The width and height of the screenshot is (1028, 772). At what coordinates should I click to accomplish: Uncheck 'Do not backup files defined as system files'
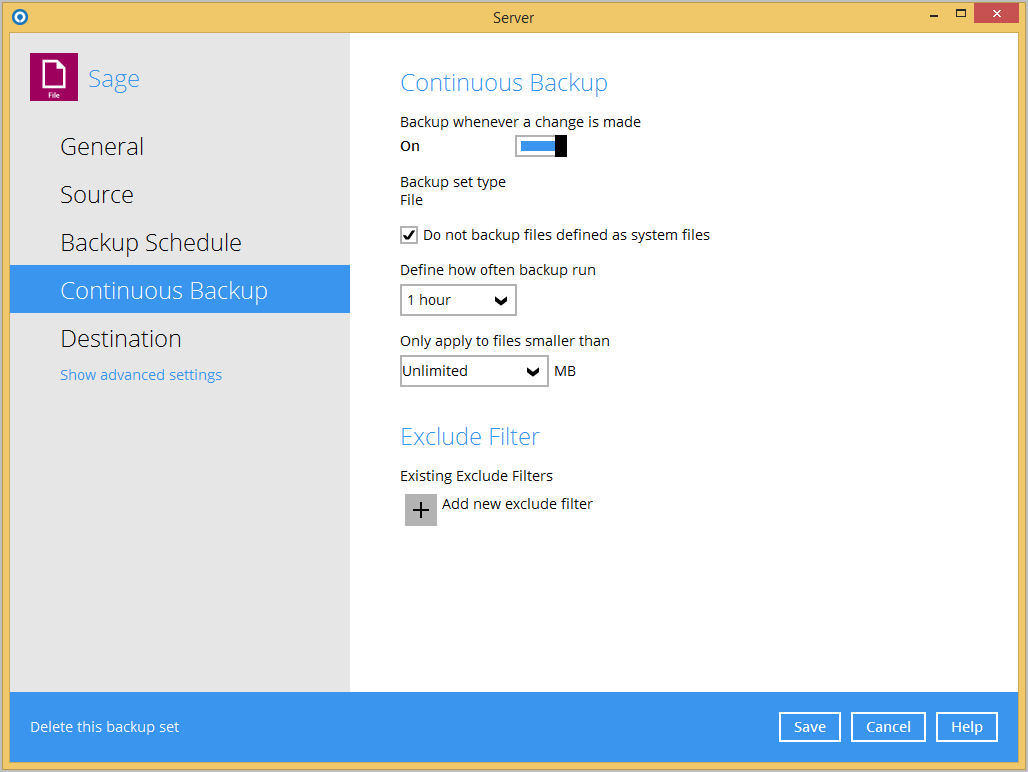(409, 236)
